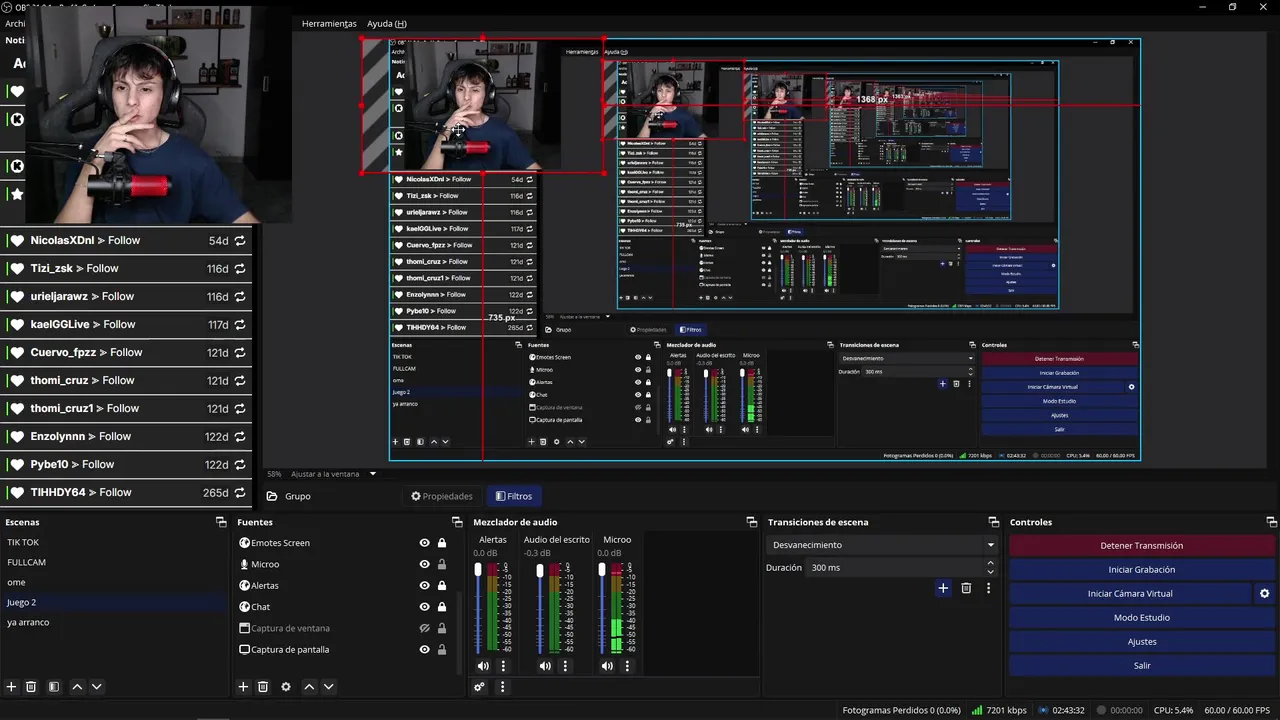Move source down in Fuentes list
The width and height of the screenshot is (1280, 720).
[x=328, y=687]
